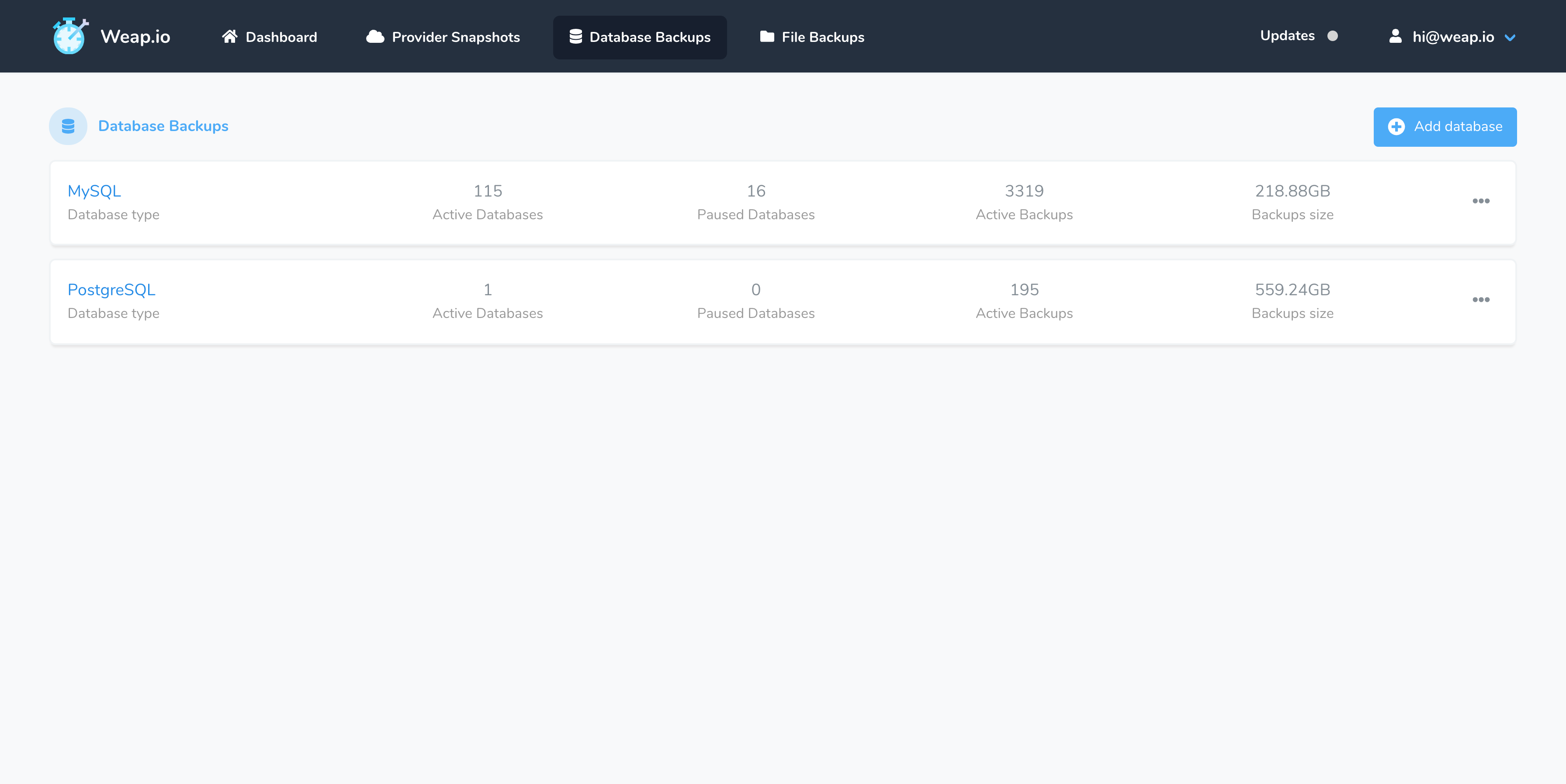Image resolution: width=1566 pixels, height=784 pixels.
Task: Open the File Backups section
Action: [x=811, y=37]
